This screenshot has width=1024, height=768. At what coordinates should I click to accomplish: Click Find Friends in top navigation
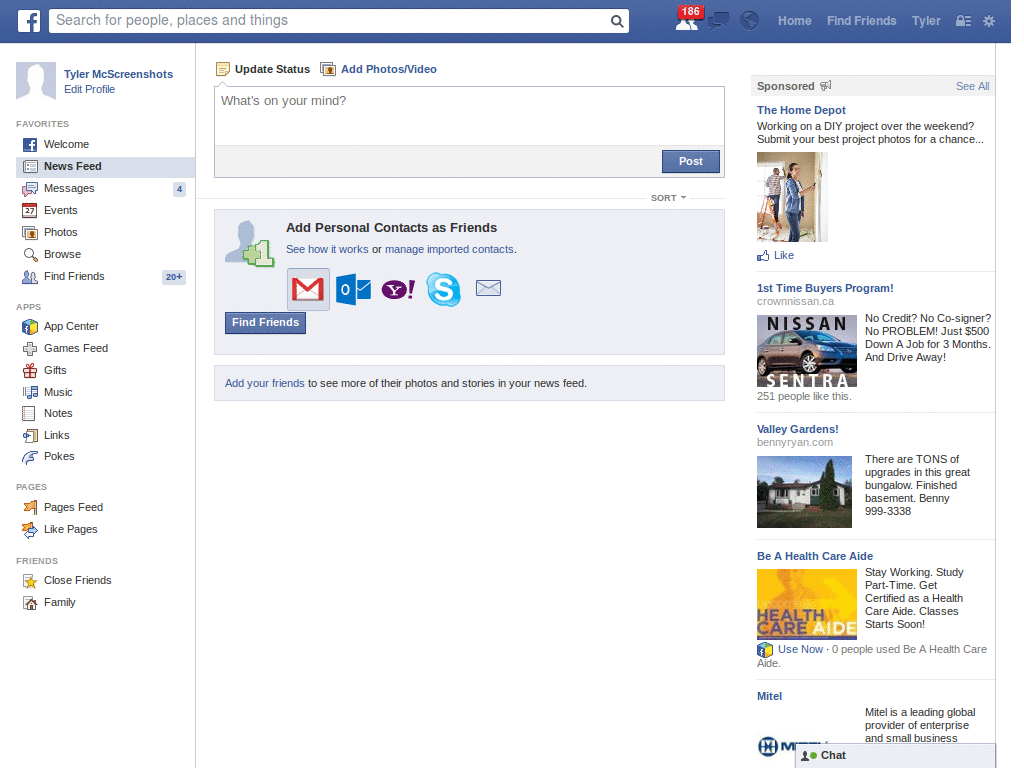click(861, 21)
